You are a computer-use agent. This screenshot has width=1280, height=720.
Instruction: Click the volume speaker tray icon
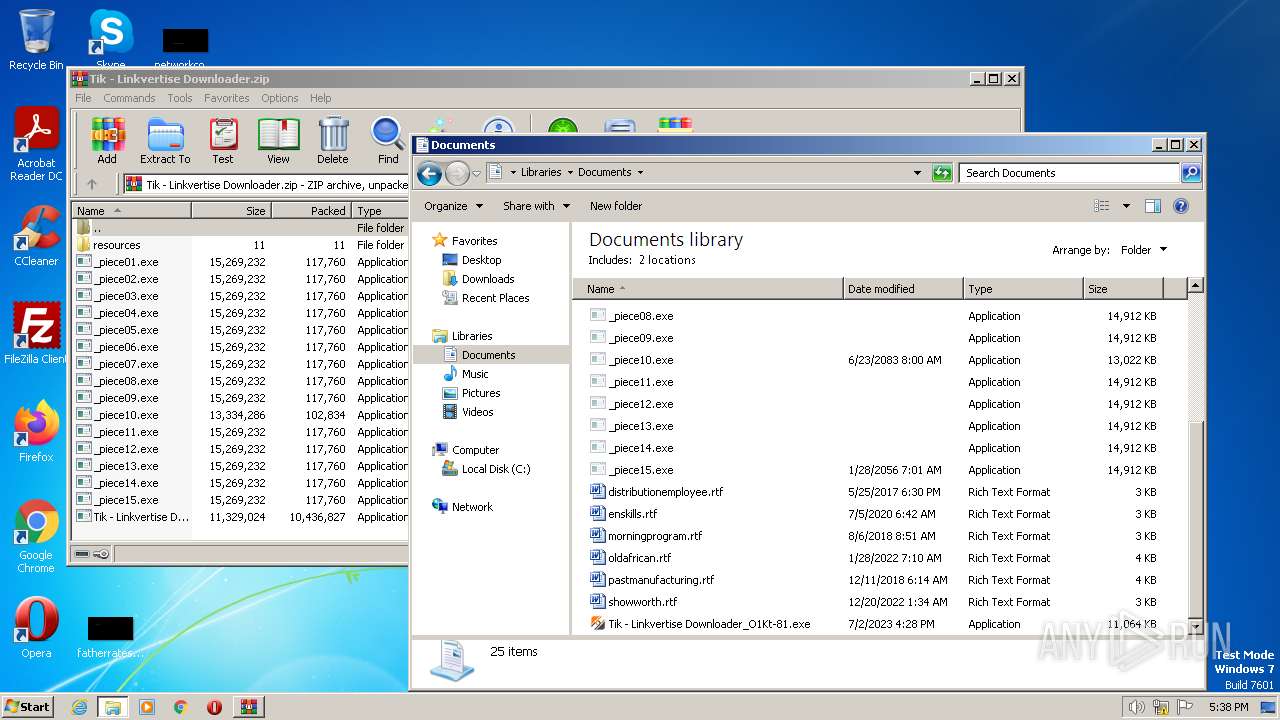[x=1136, y=707]
